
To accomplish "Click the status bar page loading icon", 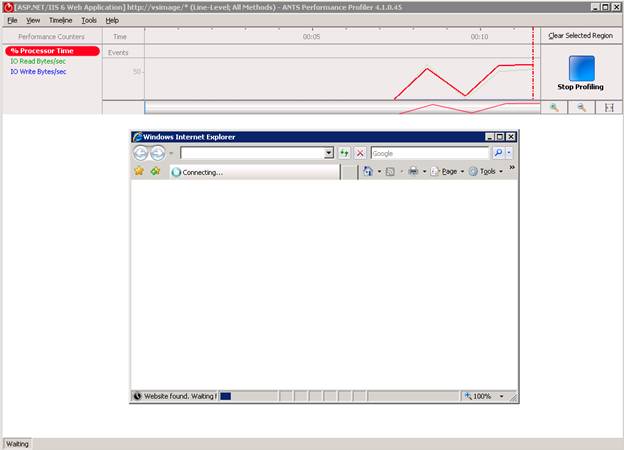I will tap(137, 396).
